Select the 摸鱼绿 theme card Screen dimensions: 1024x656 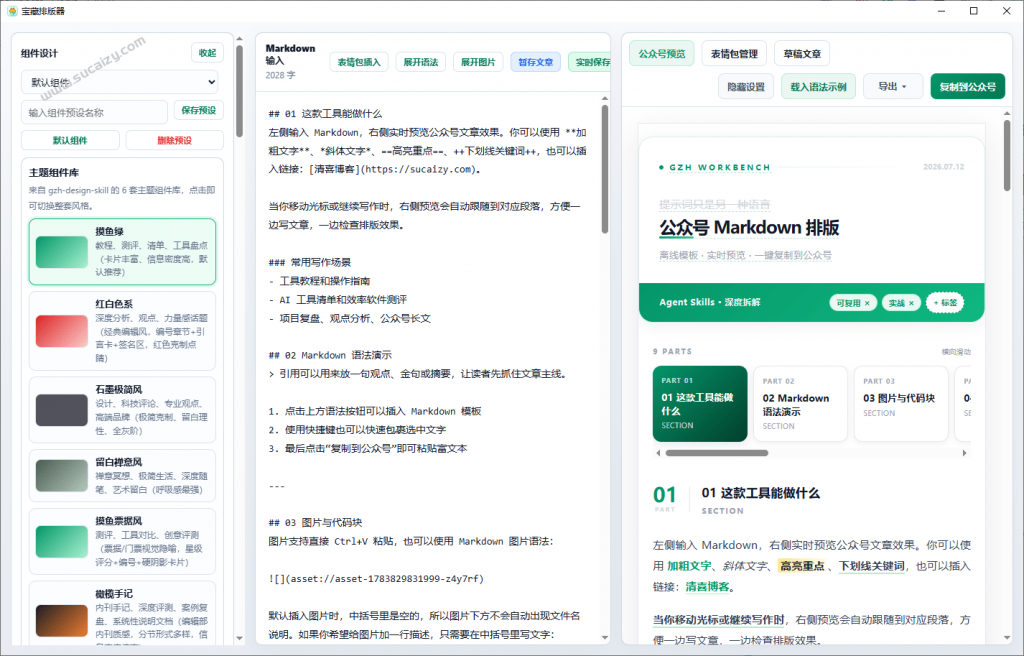122,252
